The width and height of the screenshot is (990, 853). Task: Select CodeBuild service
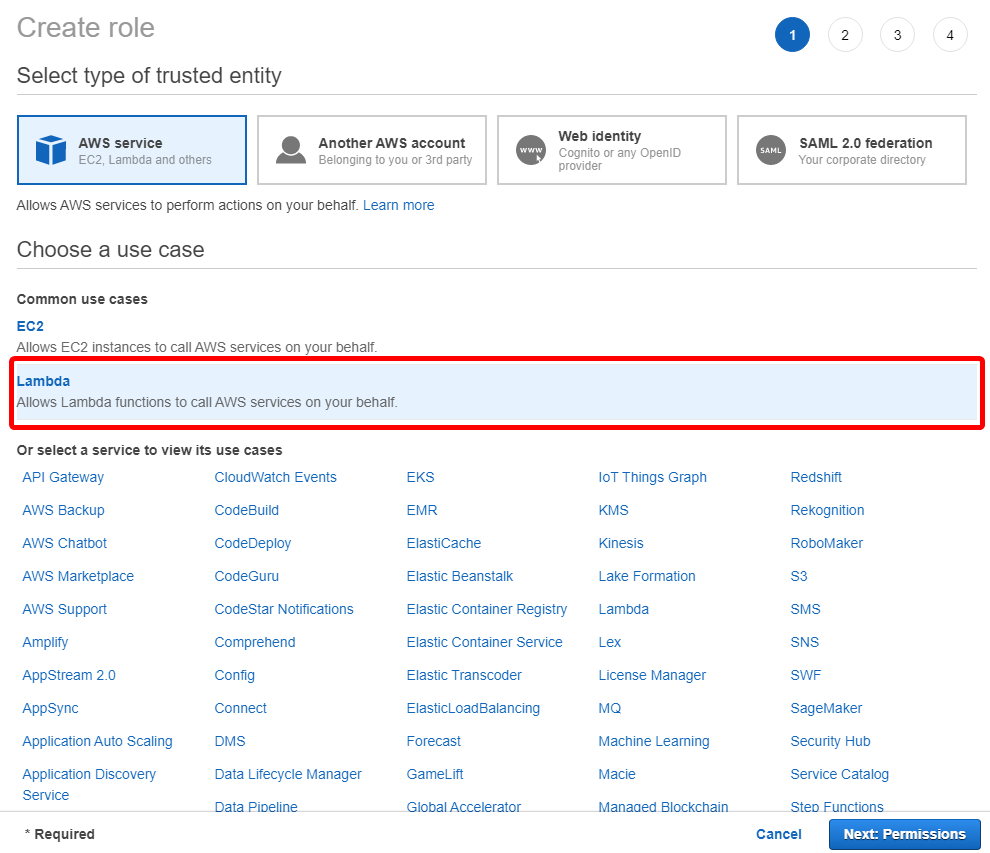pyautogui.click(x=246, y=510)
